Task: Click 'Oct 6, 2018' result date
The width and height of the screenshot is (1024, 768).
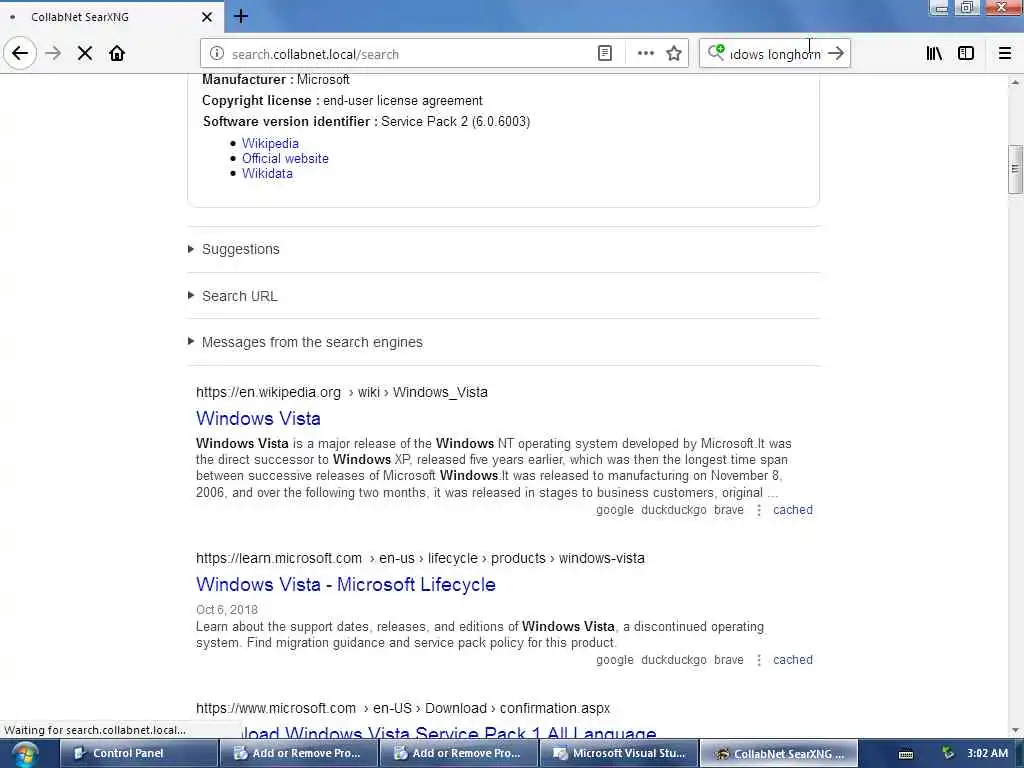Action: 227,609
